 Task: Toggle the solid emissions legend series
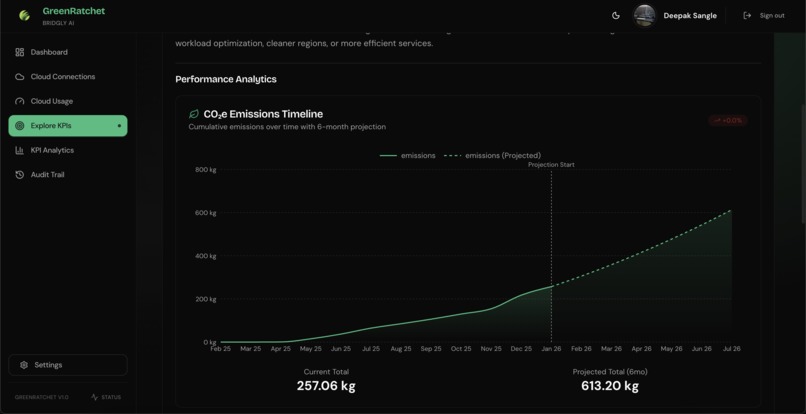click(x=408, y=155)
